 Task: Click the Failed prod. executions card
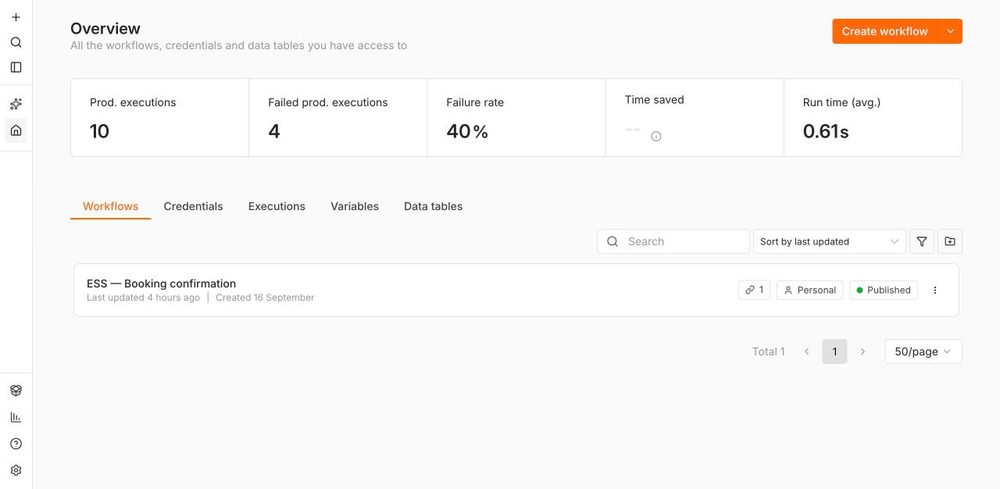(338, 117)
